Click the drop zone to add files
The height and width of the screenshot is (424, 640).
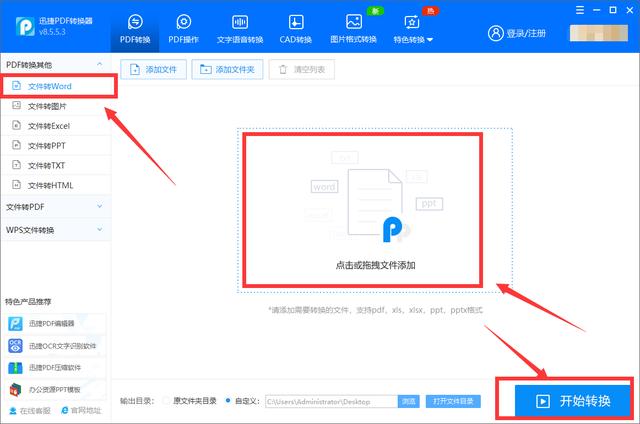(x=375, y=210)
